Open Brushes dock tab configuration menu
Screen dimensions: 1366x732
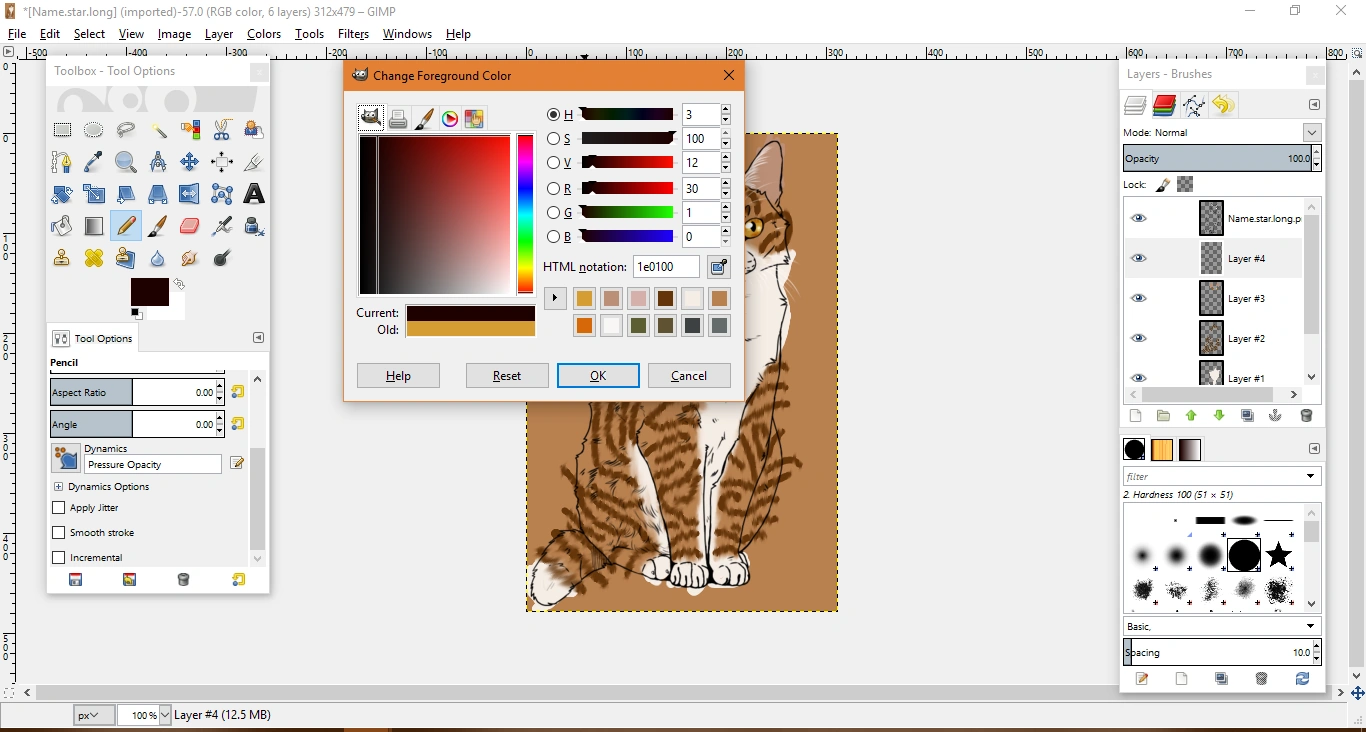[1315, 449]
